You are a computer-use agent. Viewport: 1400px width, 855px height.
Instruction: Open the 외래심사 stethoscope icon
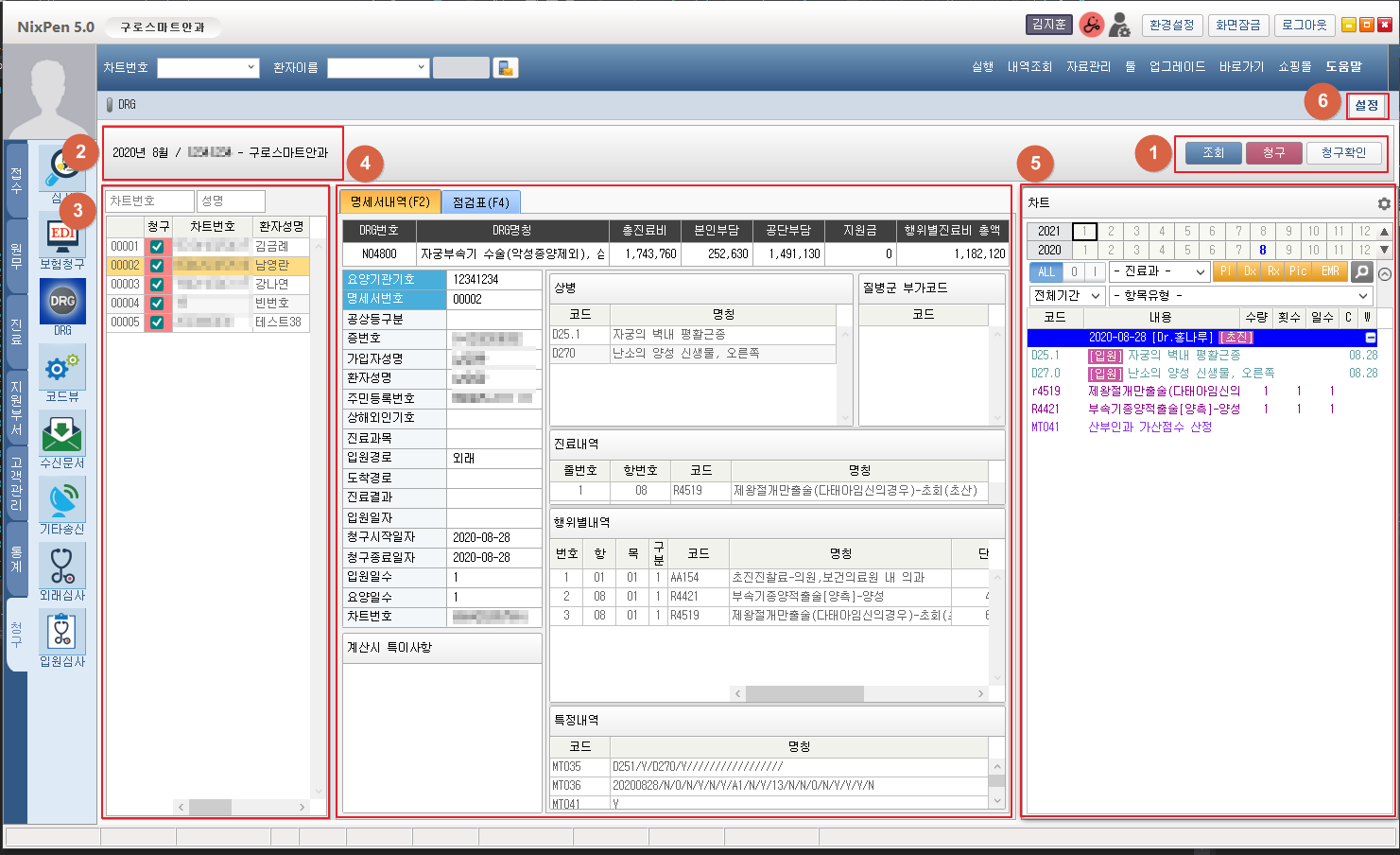[x=62, y=567]
